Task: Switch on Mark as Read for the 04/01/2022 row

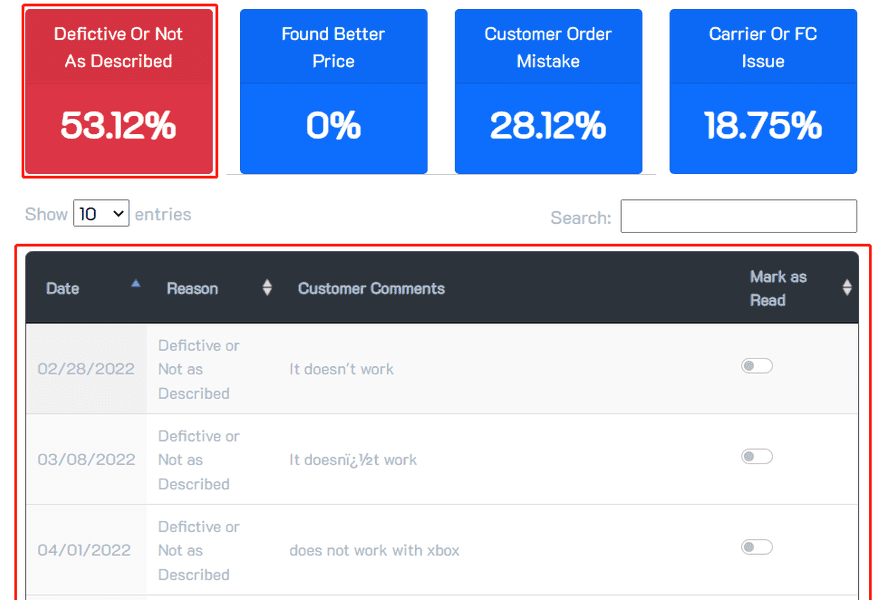Action: [x=757, y=547]
